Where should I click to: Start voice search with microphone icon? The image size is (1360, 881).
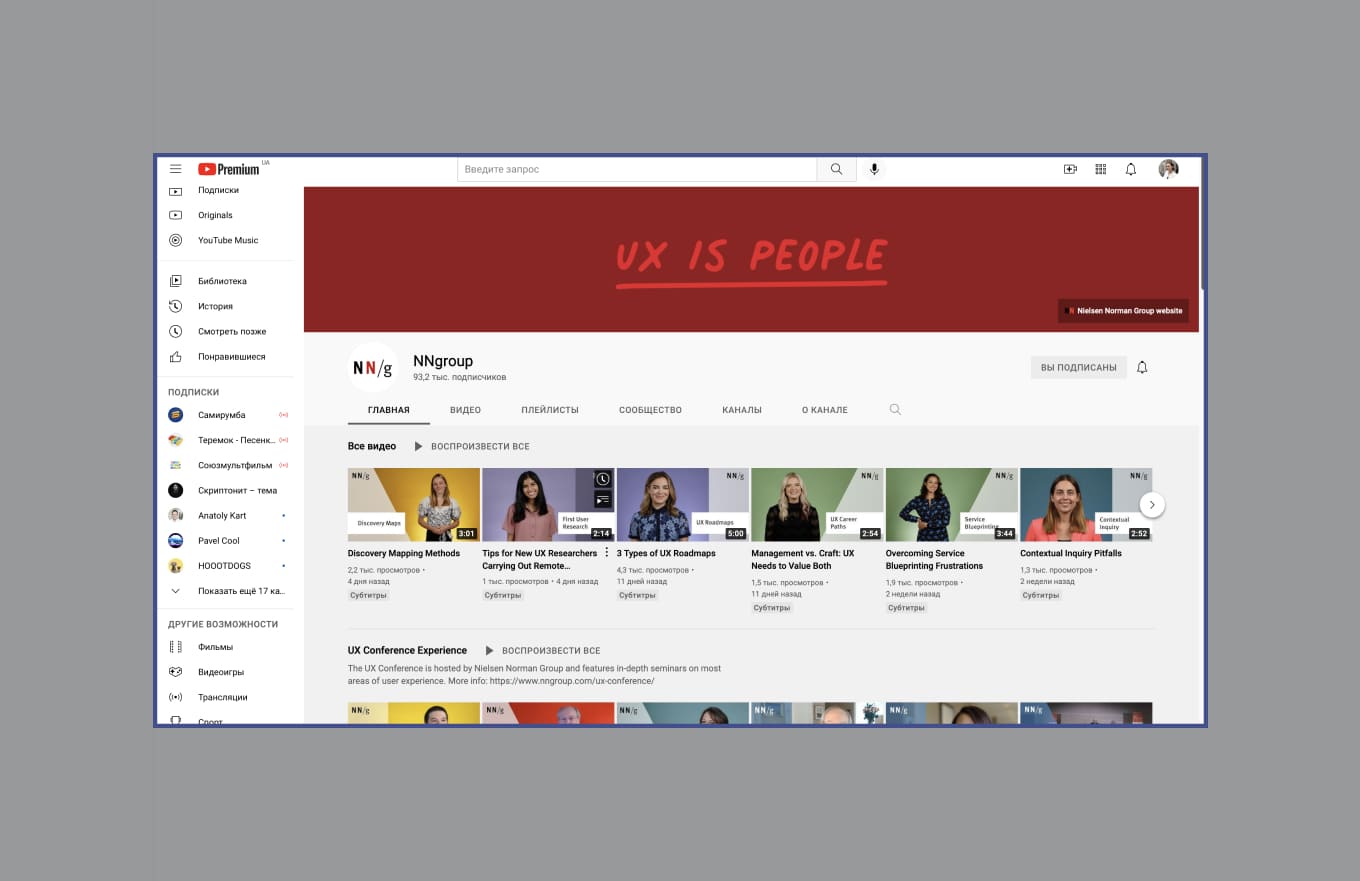coord(874,170)
